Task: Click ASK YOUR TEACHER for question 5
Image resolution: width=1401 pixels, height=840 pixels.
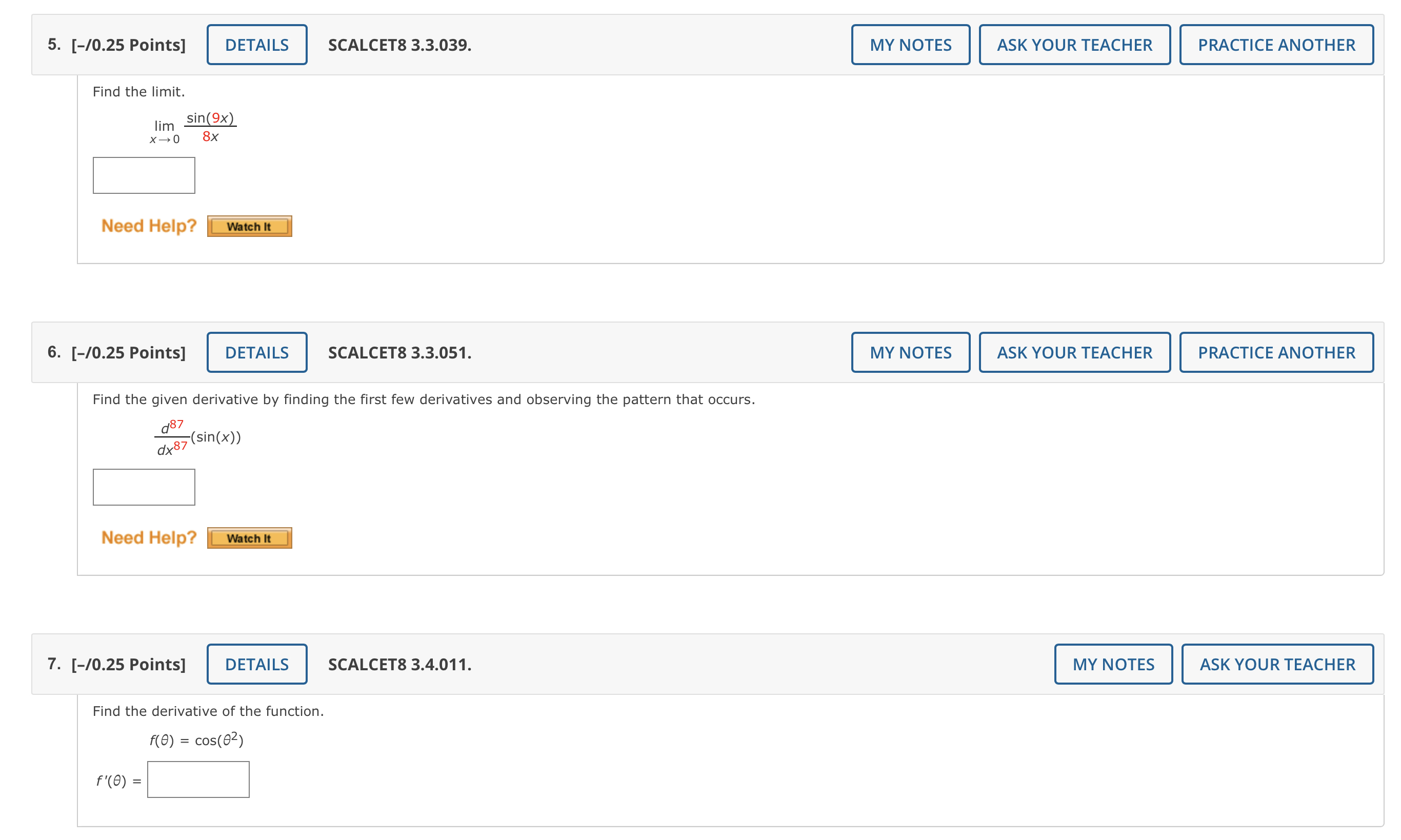Action: click(x=1074, y=45)
